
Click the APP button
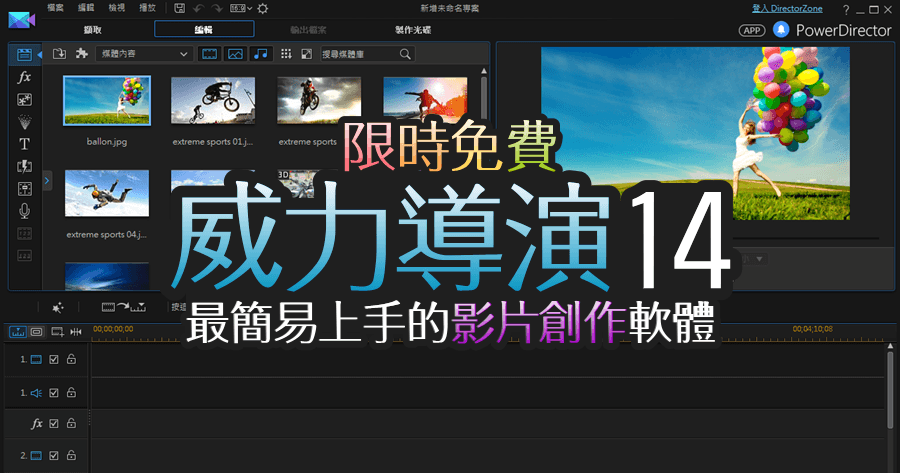(x=752, y=30)
